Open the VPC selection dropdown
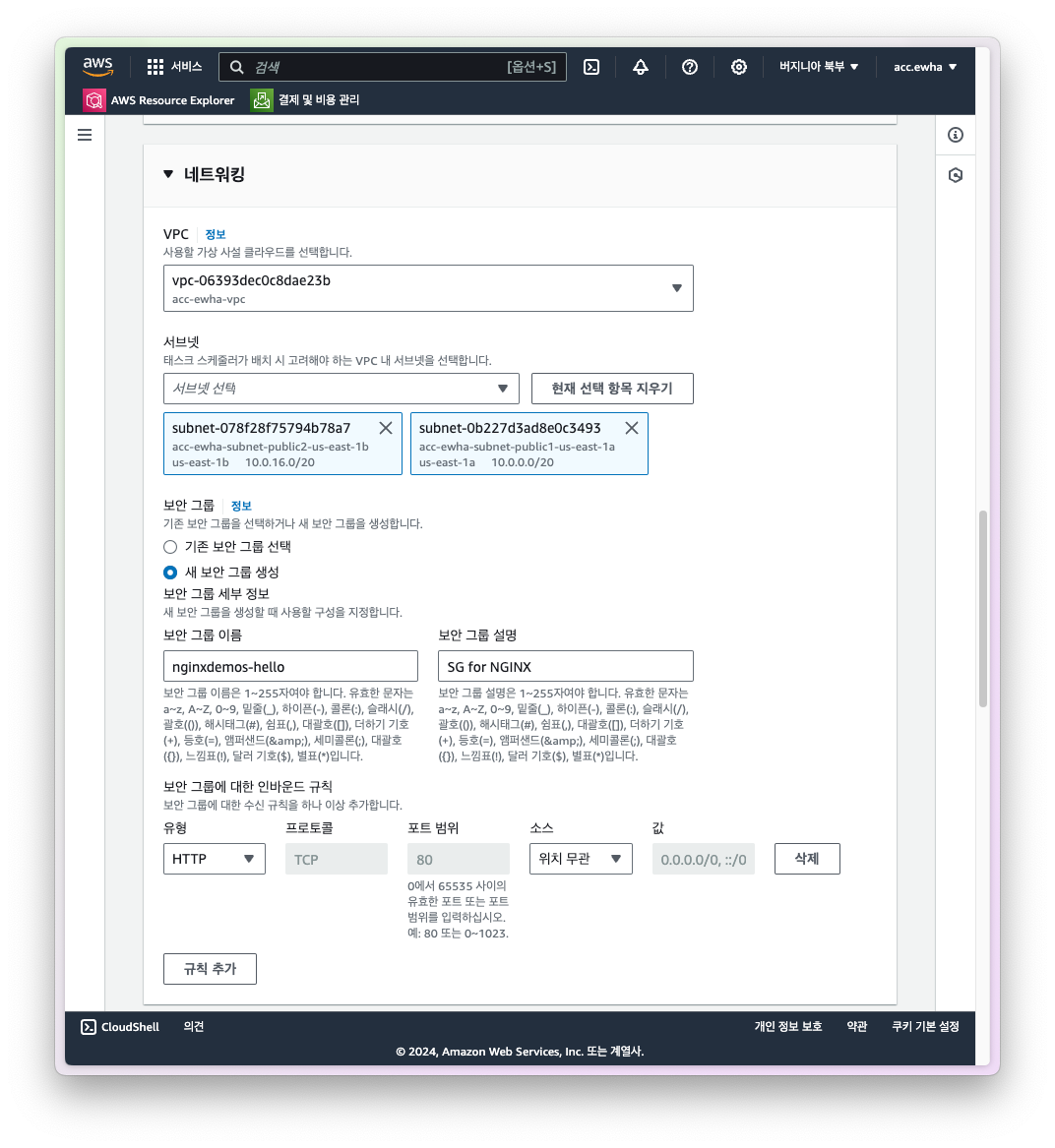 tap(428, 288)
